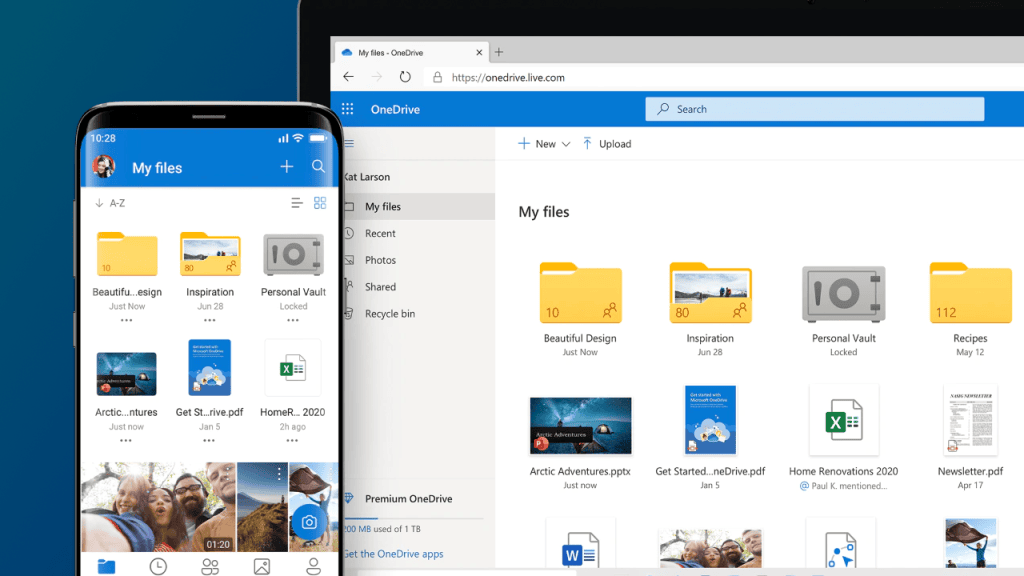Switch to grid view in phone app
This screenshot has width=1024, height=576.
pos(320,203)
